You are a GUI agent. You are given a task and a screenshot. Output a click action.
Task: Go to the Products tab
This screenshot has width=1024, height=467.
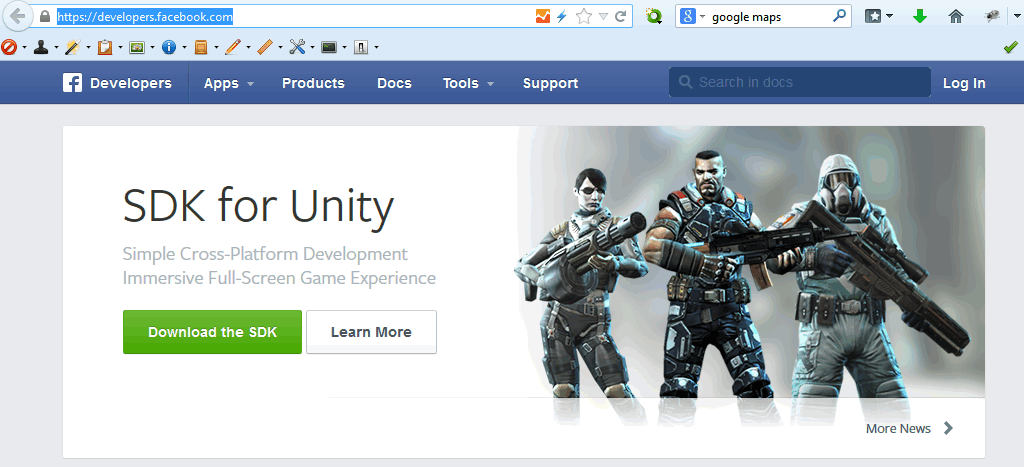[313, 83]
